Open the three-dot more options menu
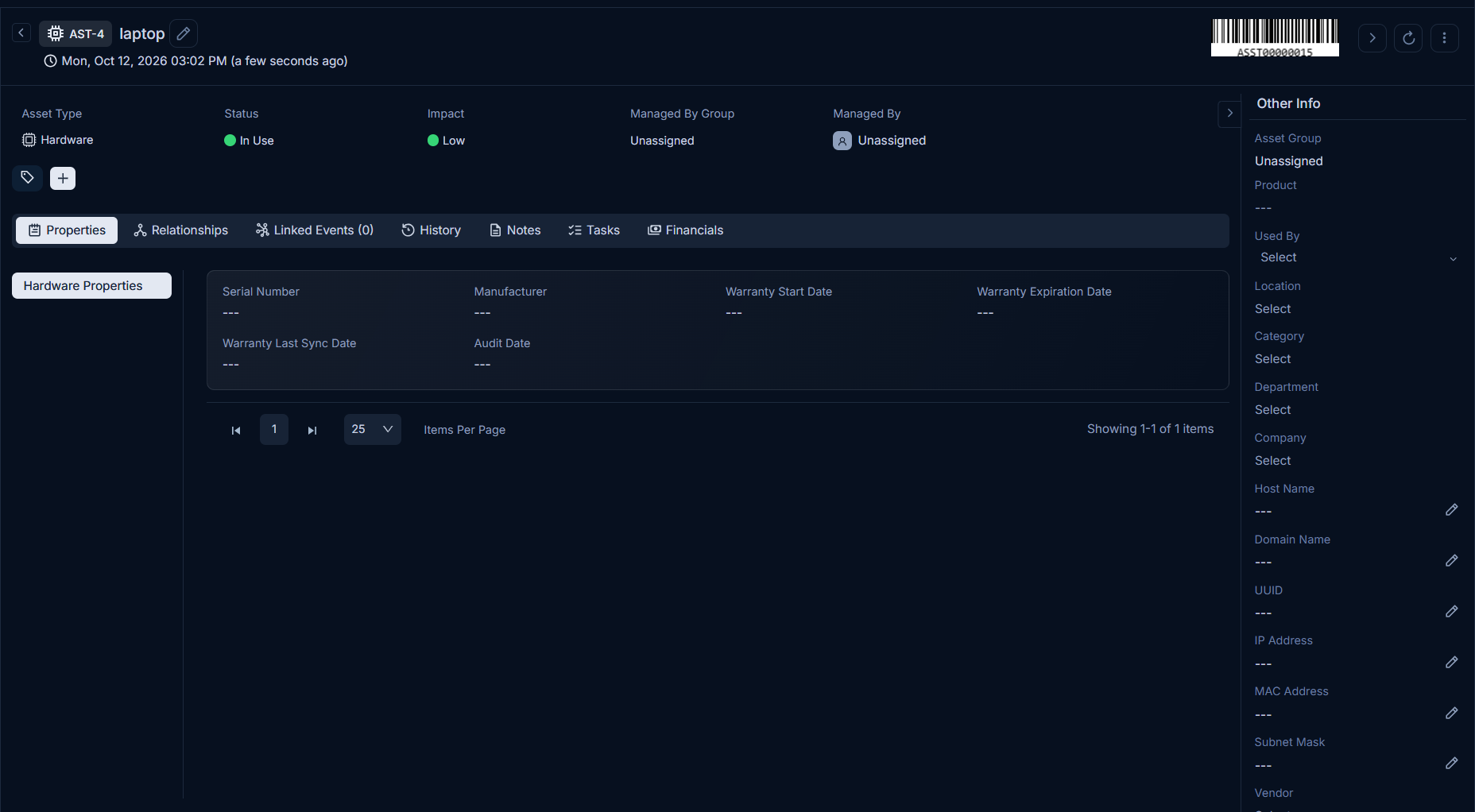The image size is (1475, 812). [x=1444, y=37]
